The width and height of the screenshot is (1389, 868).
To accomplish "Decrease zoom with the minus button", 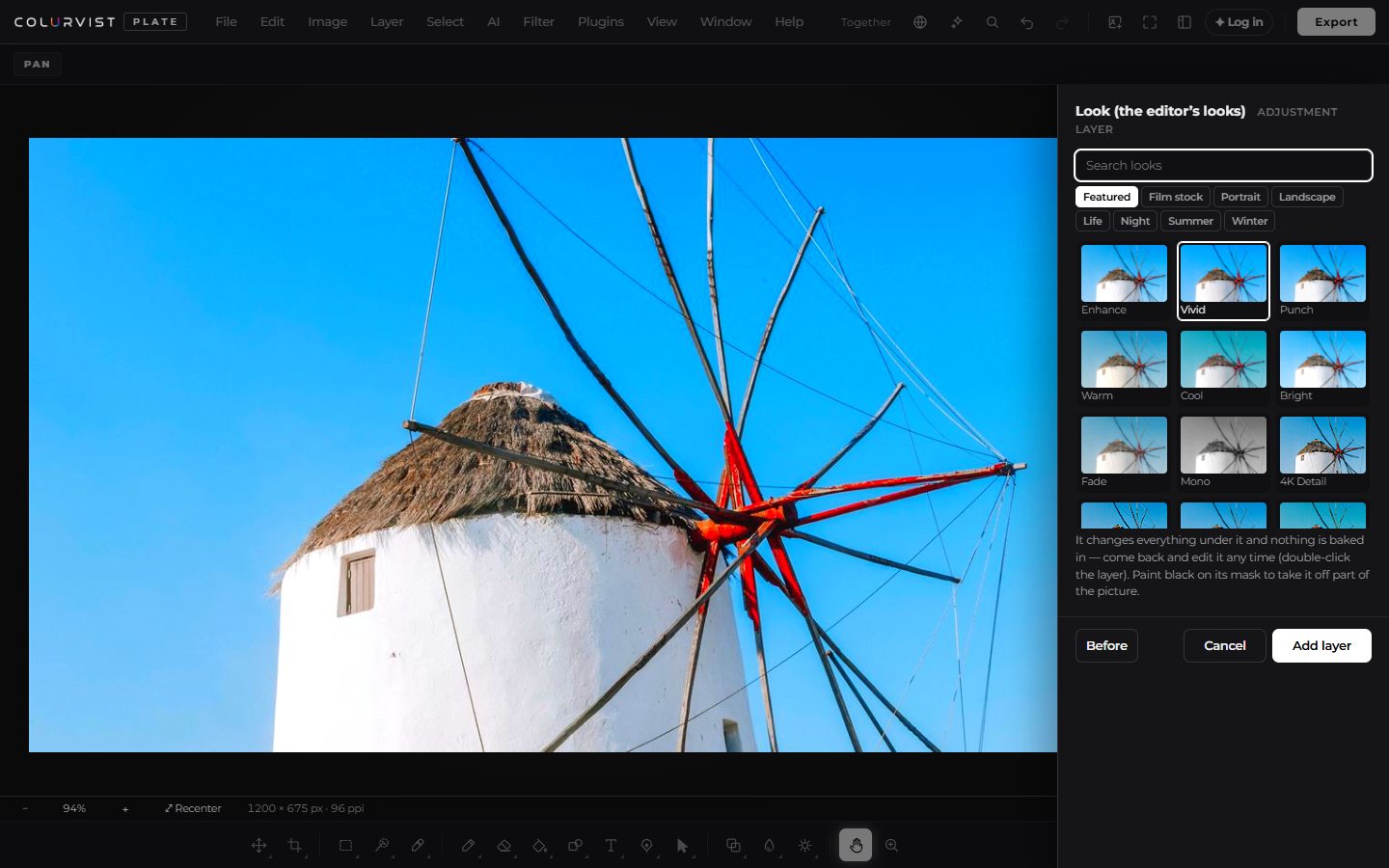I will click(25, 808).
